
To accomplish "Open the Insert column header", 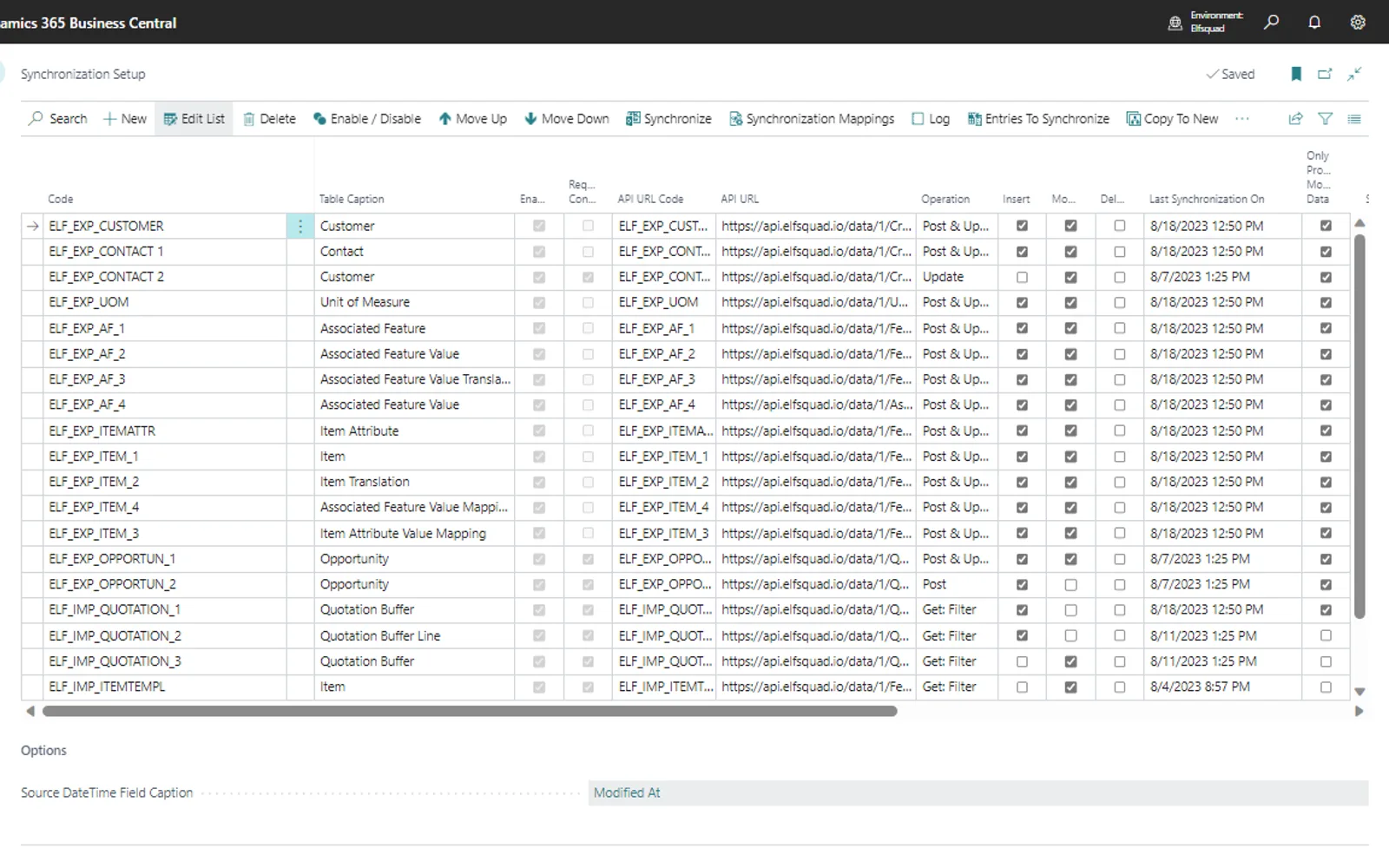I will point(1017,199).
